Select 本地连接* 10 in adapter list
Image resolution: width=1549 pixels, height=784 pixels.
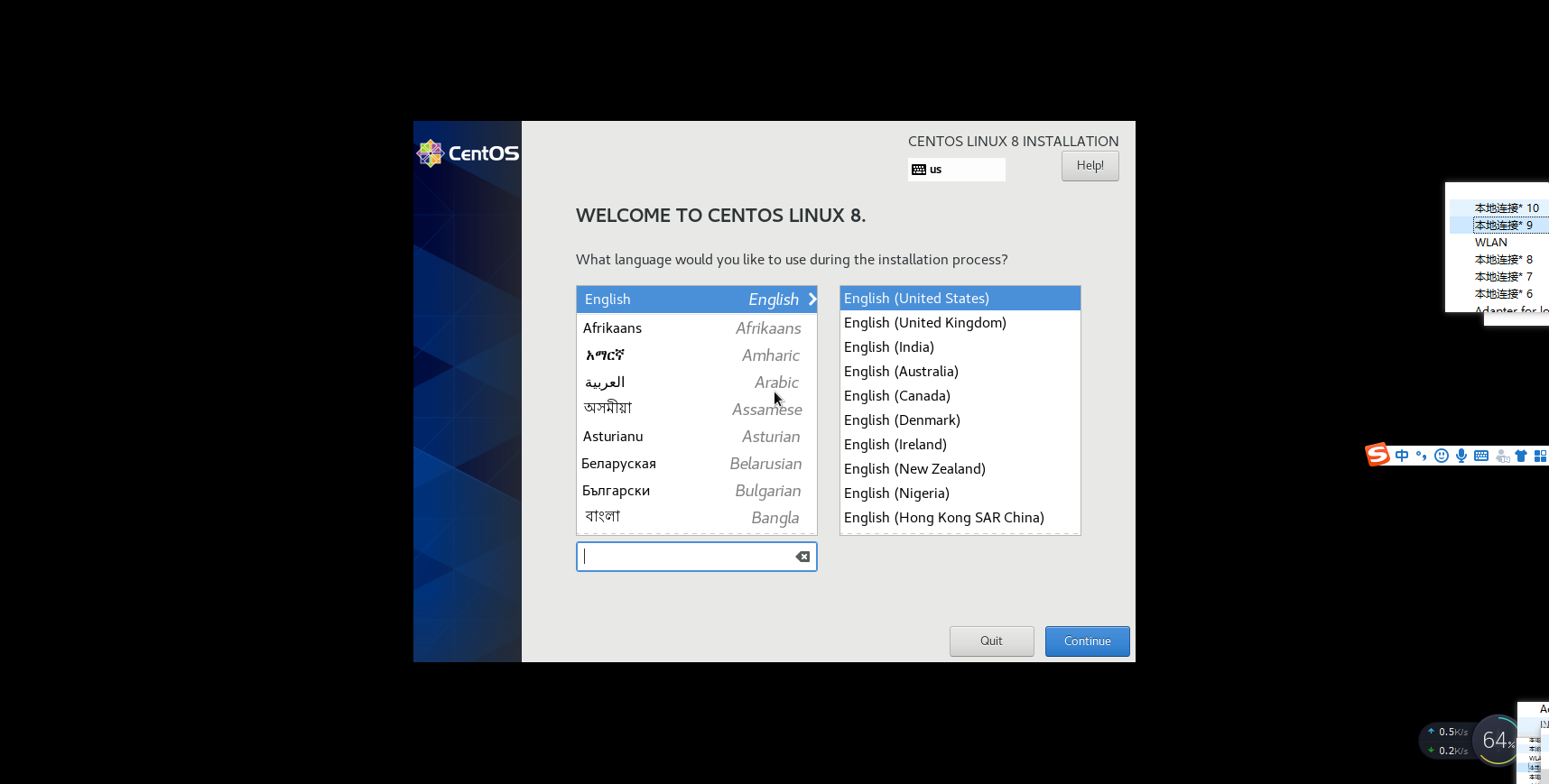1499,208
